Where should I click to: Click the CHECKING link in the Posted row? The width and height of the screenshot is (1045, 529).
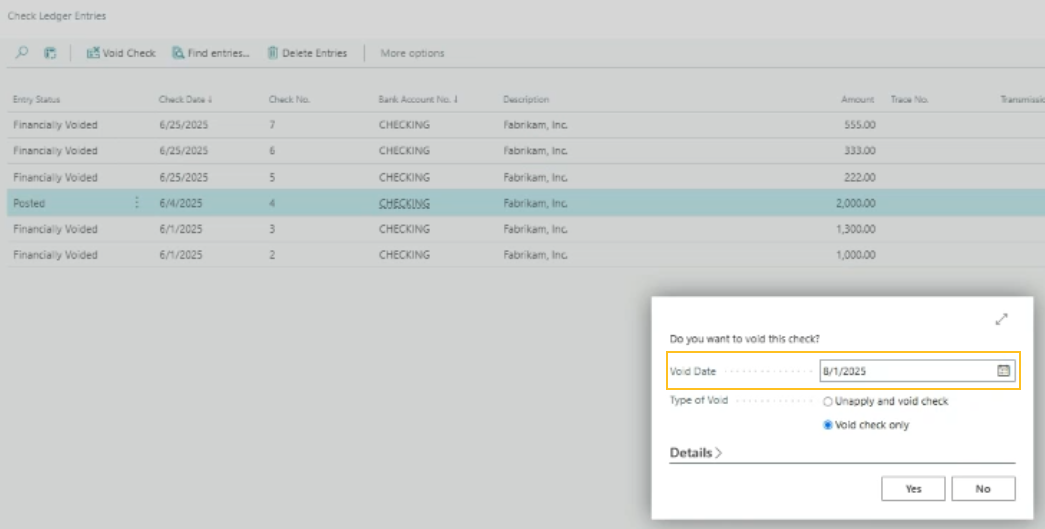tap(404, 203)
